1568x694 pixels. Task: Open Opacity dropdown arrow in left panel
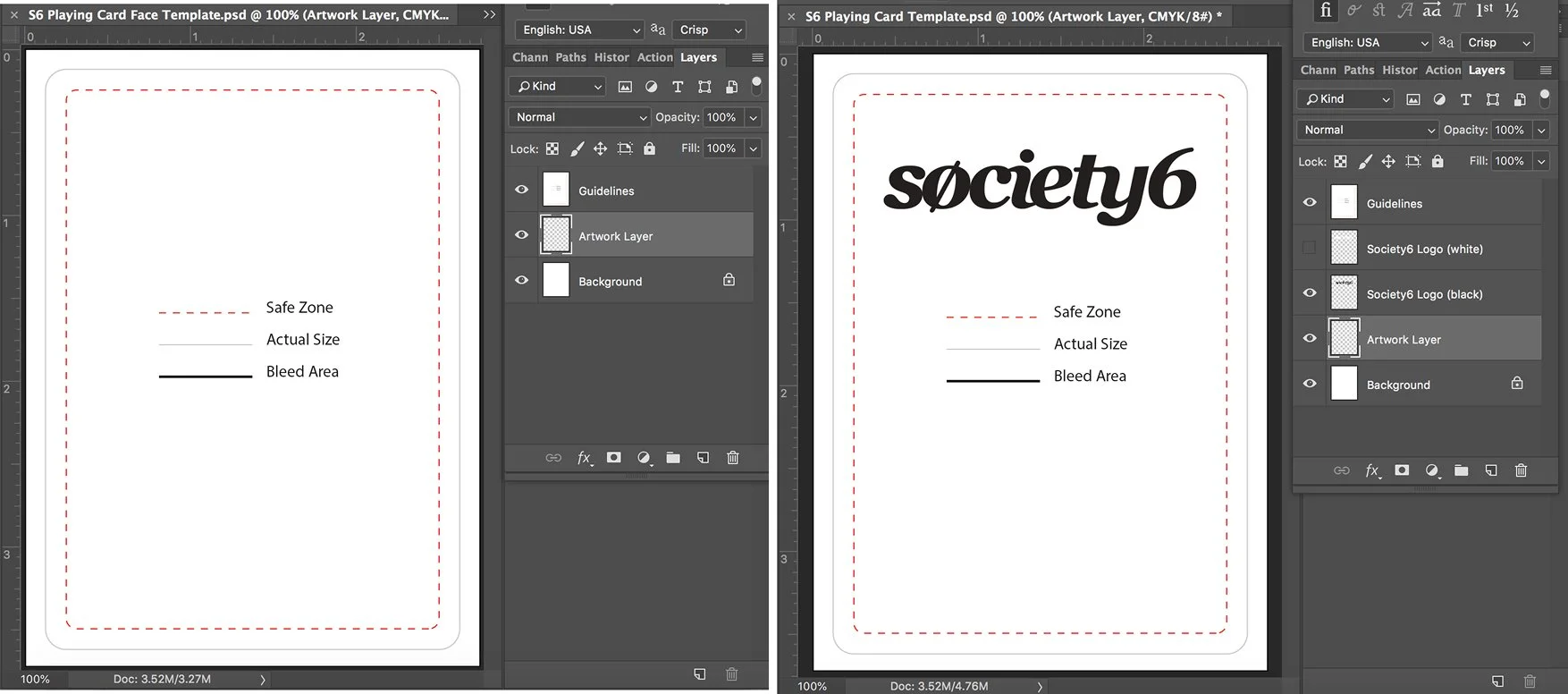click(x=753, y=117)
